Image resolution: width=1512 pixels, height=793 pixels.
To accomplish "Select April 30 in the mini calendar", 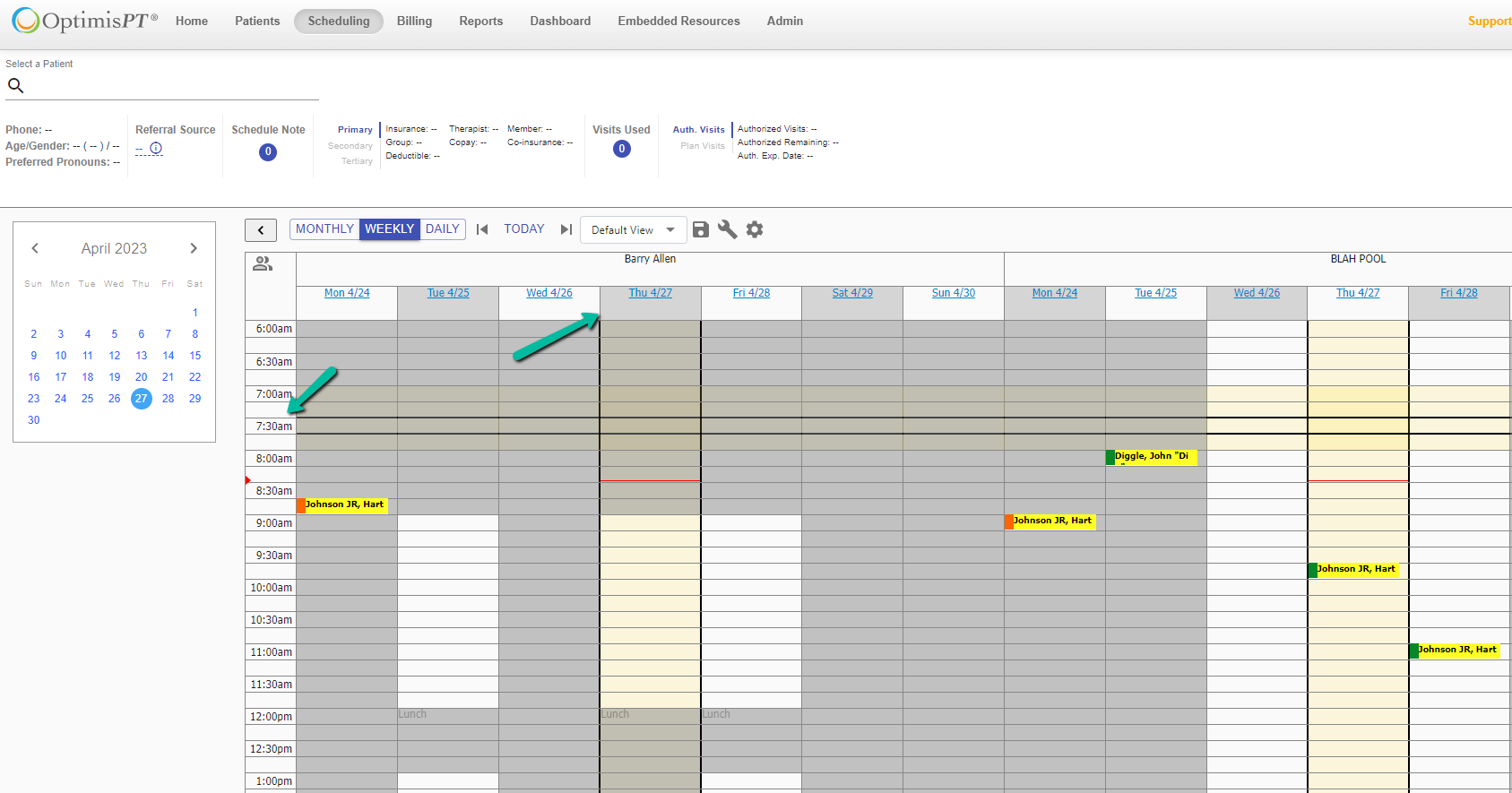I will (34, 420).
